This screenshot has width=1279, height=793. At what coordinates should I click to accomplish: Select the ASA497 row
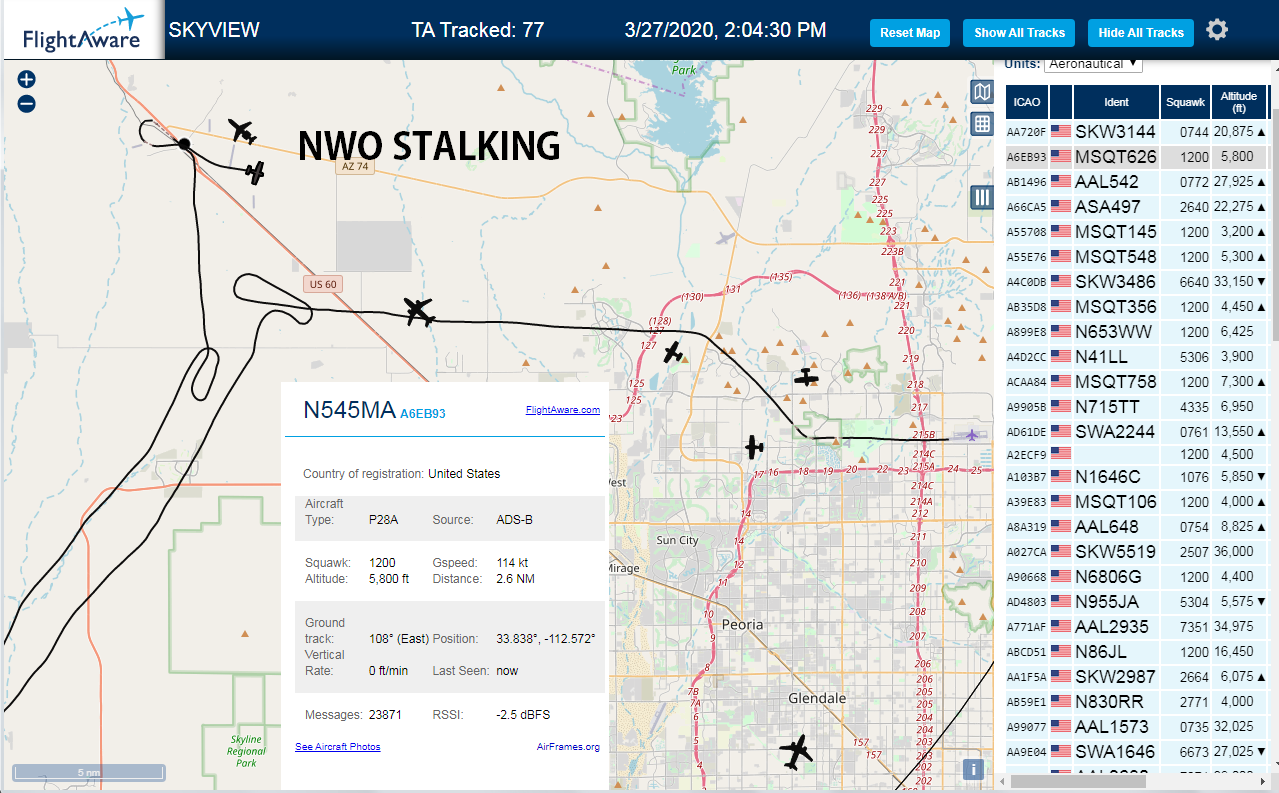click(1137, 207)
